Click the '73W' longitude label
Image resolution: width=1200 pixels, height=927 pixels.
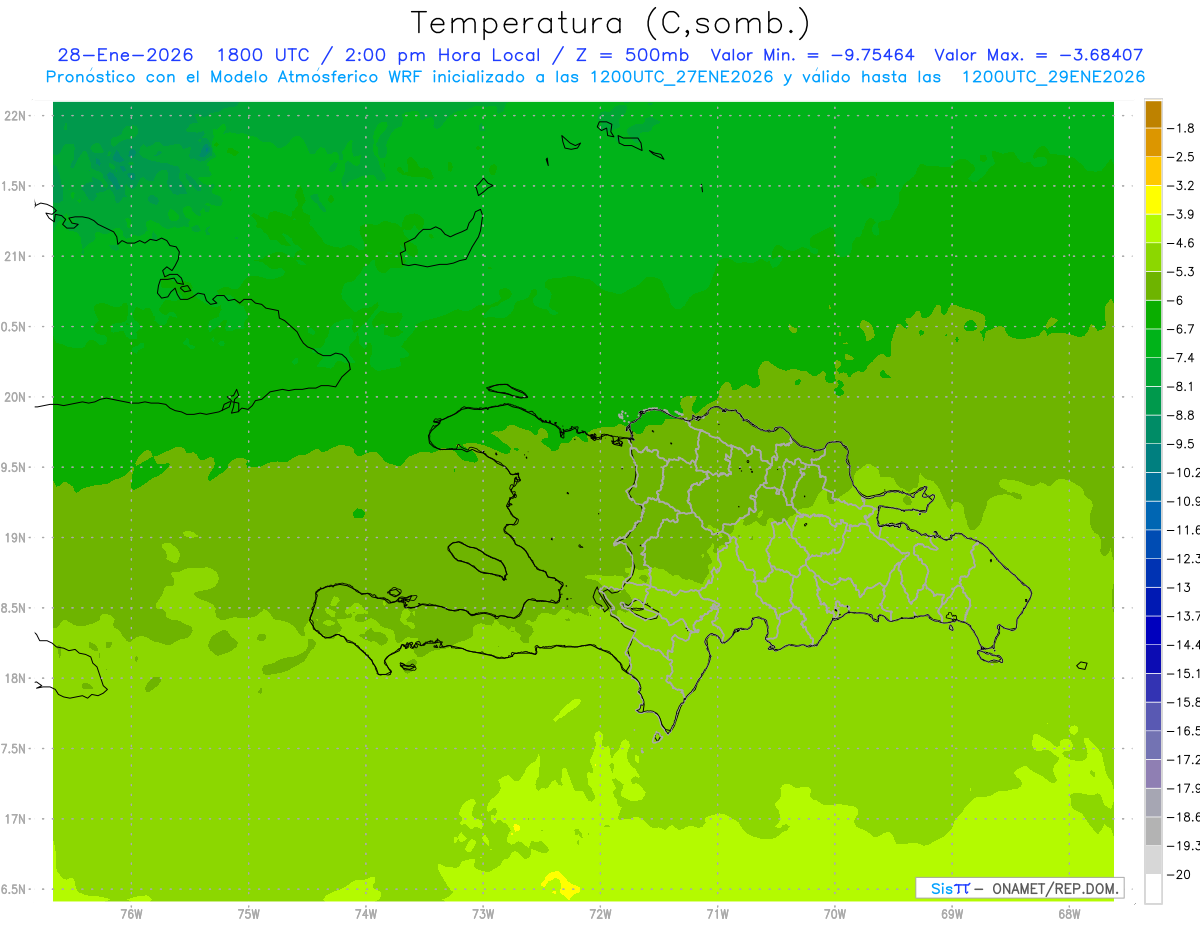pyautogui.click(x=483, y=914)
